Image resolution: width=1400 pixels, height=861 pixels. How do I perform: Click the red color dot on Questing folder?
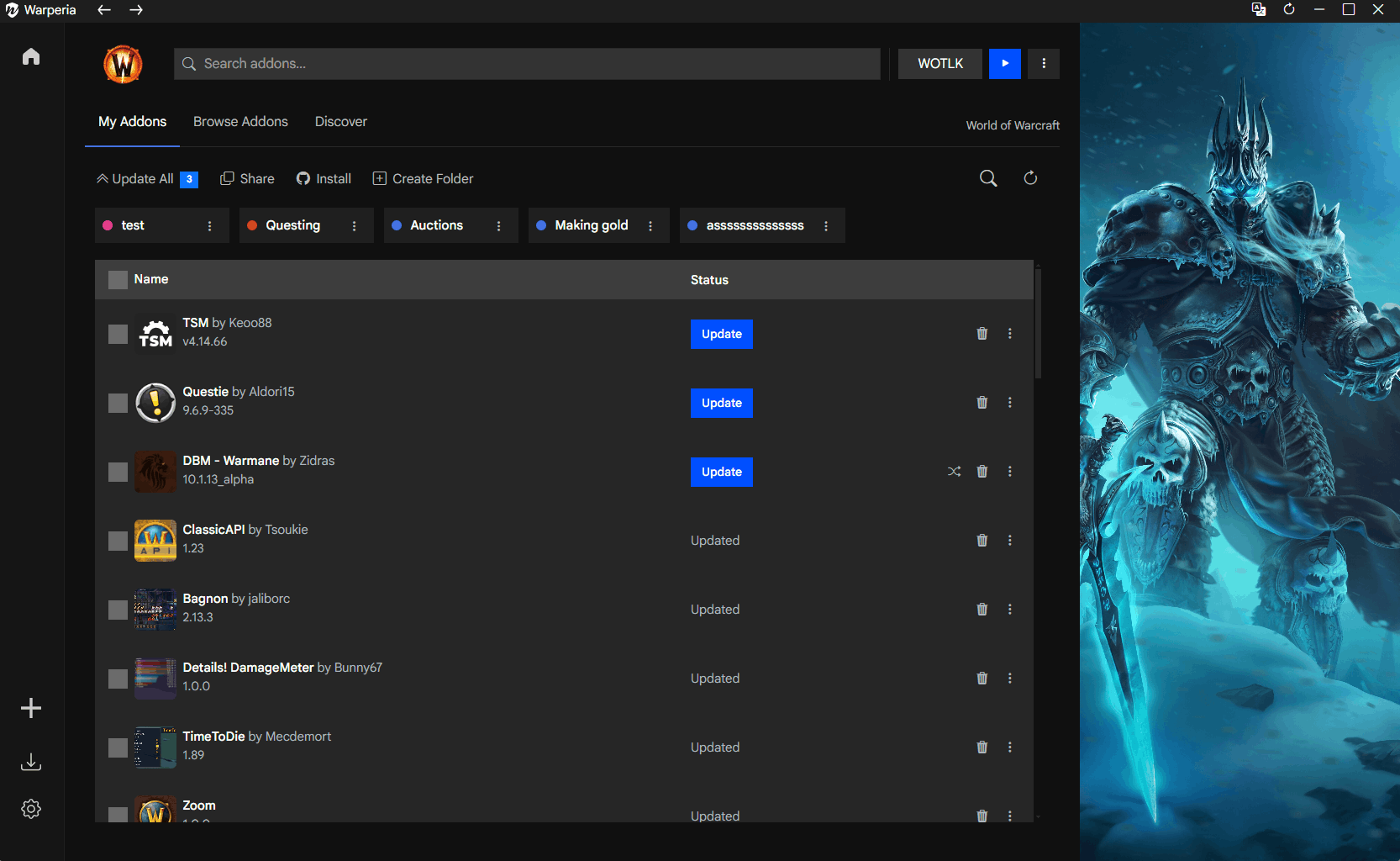click(252, 225)
